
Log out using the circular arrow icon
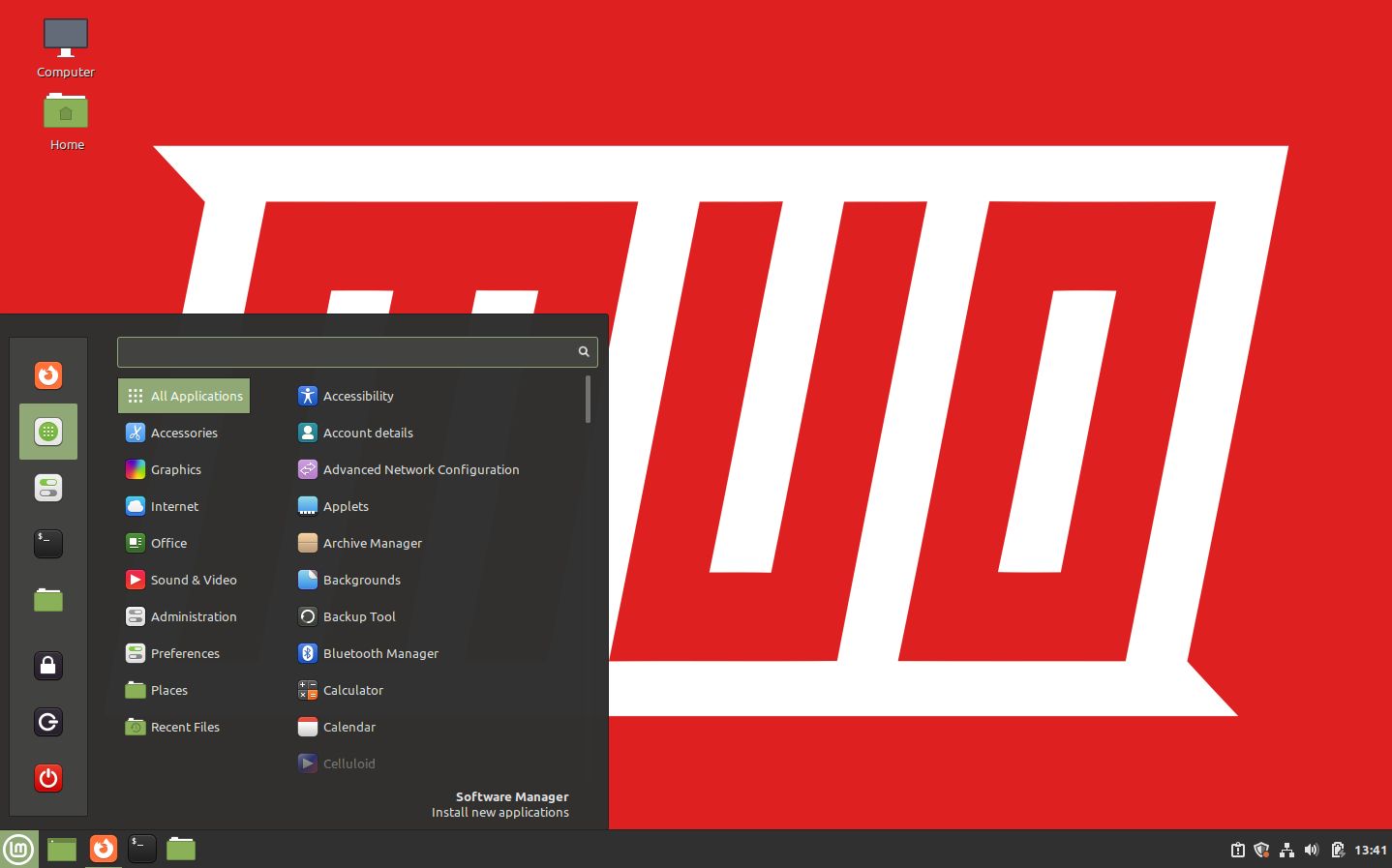click(48, 722)
